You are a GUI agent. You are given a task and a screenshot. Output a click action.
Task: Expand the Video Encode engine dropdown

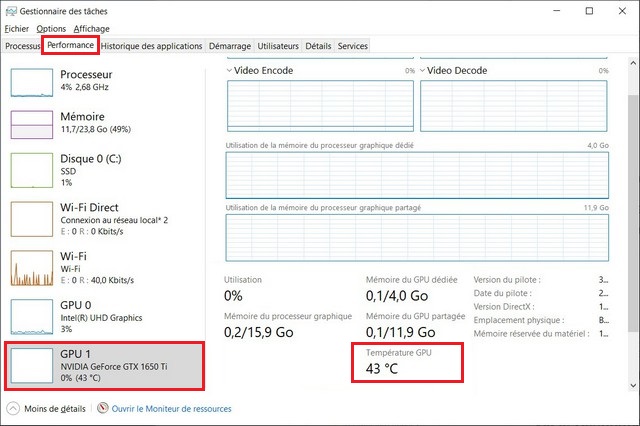coord(231,71)
